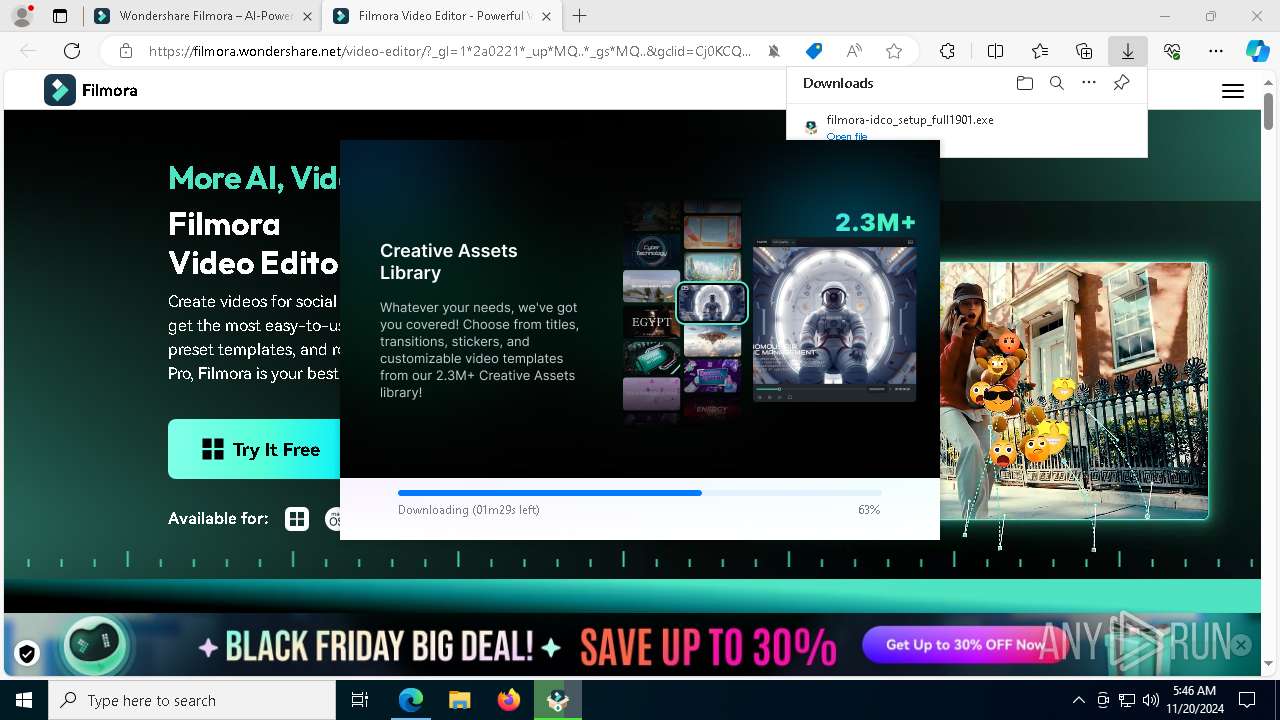Close the Wondershare Filmora AI-Power tab
Screen dimensions: 1280x720
coord(306,16)
